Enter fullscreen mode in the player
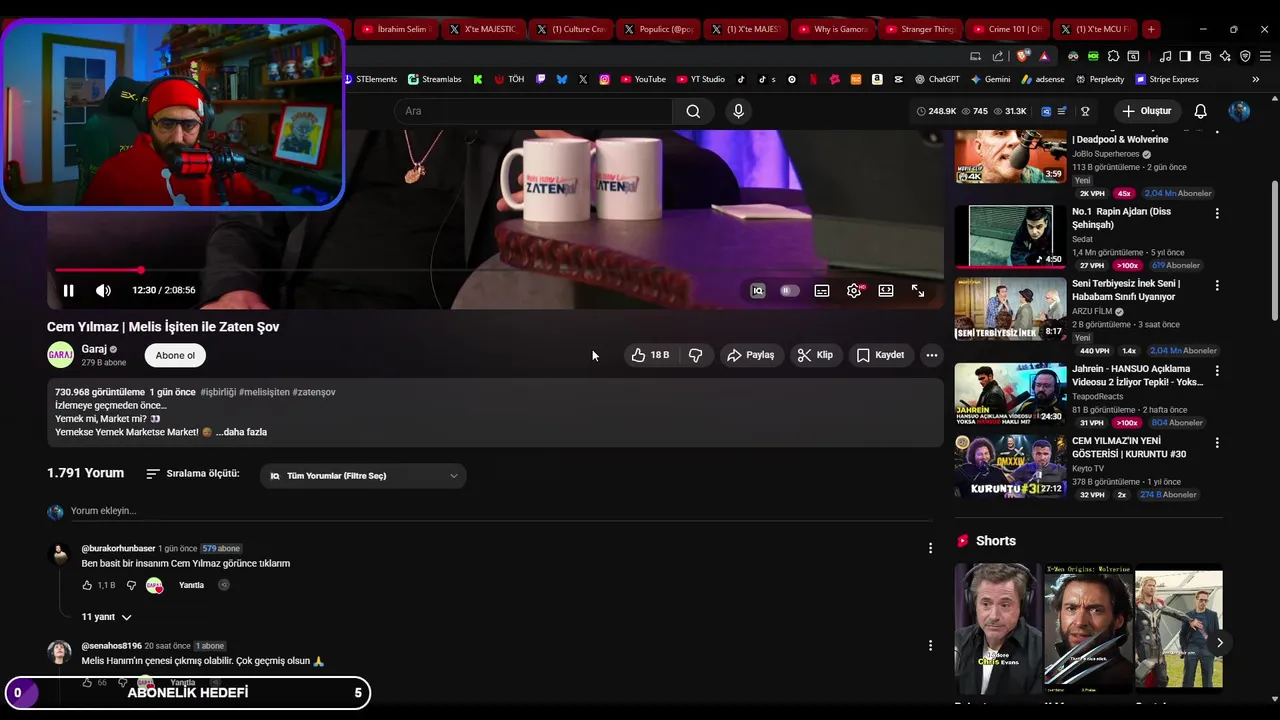This screenshot has width=1280, height=720. [918, 291]
